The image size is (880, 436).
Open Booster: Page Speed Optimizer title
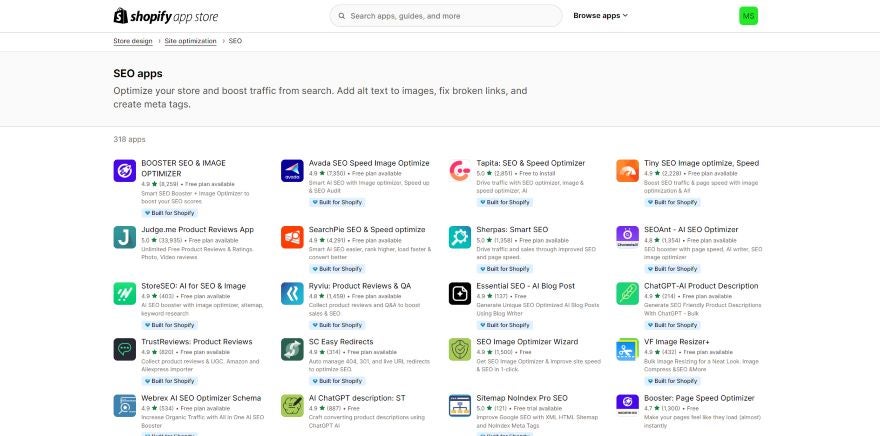point(699,398)
